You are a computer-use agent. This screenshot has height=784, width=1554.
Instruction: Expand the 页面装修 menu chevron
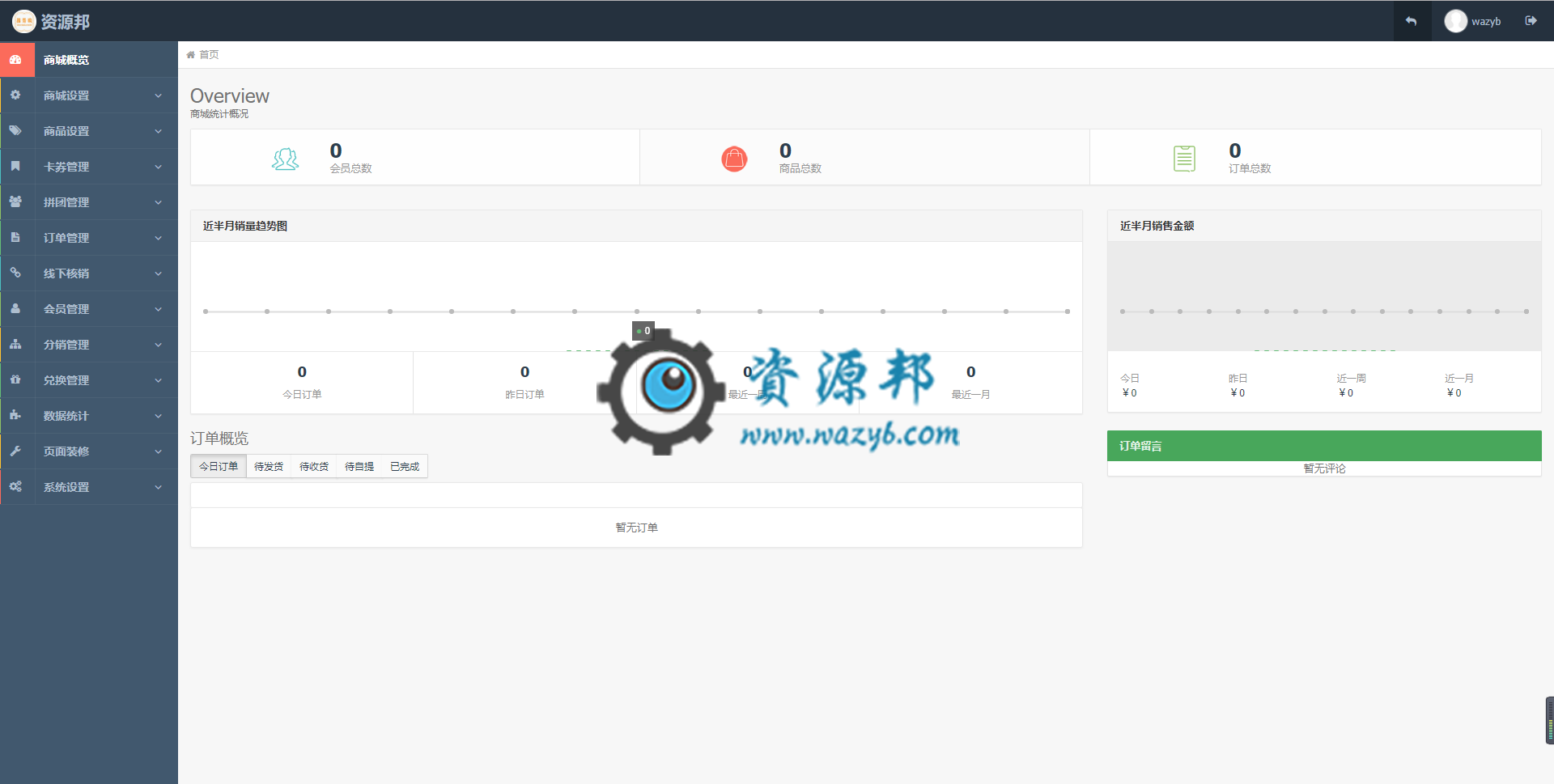pos(158,451)
